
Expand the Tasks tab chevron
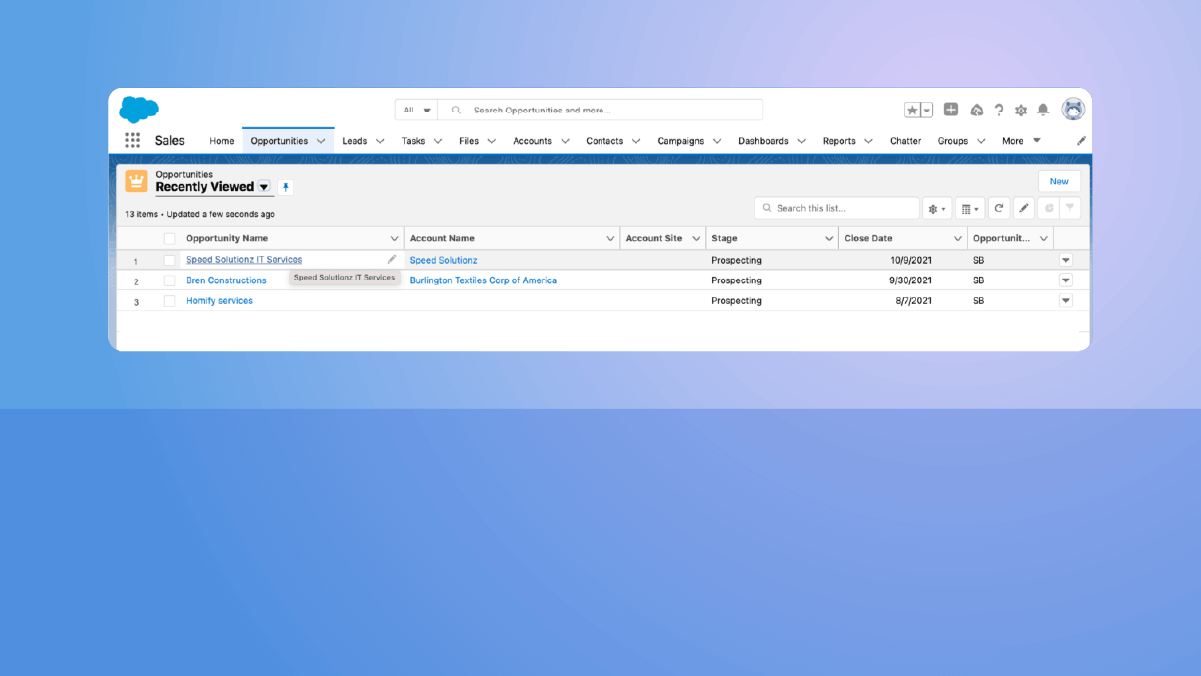(x=438, y=141)
